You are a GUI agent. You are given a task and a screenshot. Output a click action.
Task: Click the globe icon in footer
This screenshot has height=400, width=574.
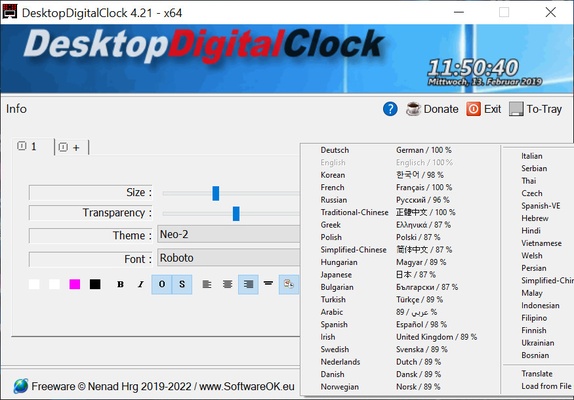[20, 386]
